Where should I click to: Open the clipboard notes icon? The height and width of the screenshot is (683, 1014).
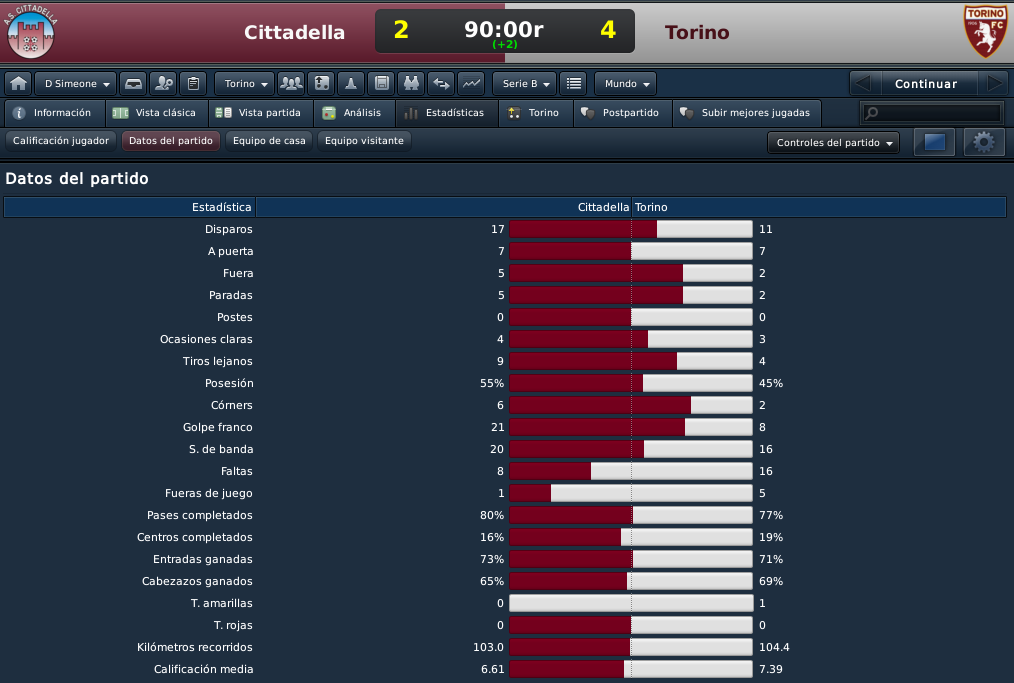[x=193, y=83]
